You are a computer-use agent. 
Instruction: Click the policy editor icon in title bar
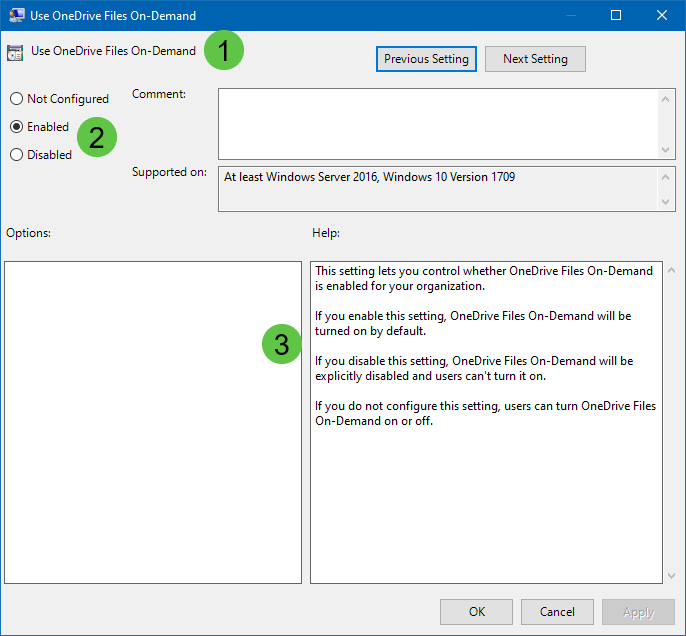(16, 15)
